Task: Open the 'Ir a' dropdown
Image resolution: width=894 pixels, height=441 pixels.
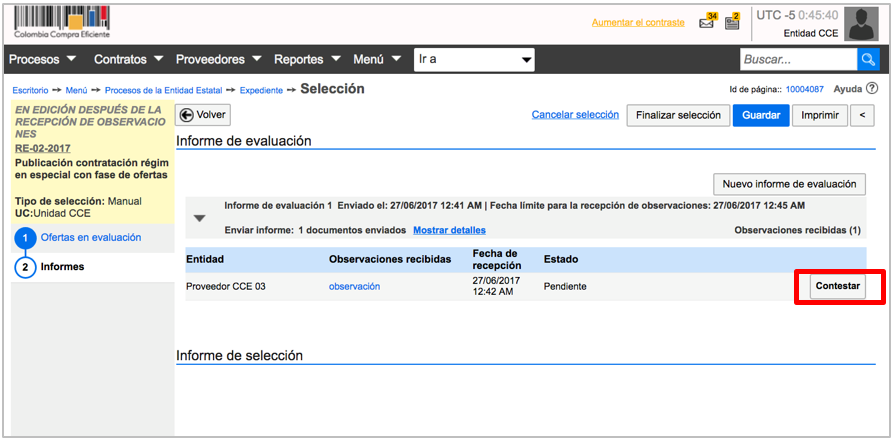Action: point(475,60)
